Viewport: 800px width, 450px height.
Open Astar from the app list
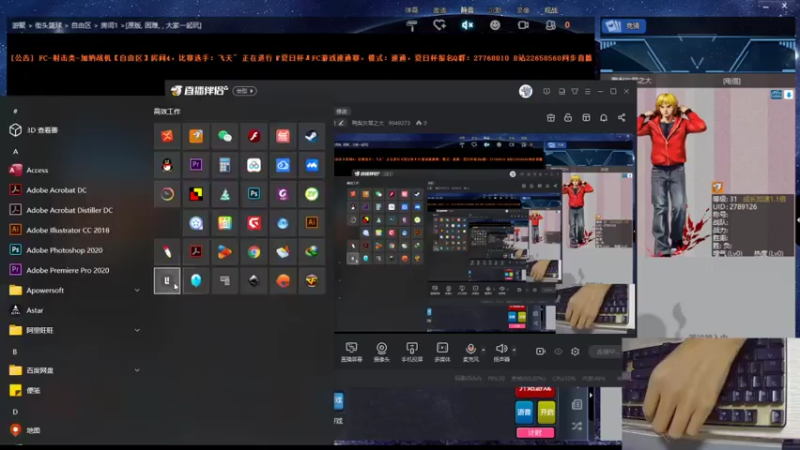point(35,310)
